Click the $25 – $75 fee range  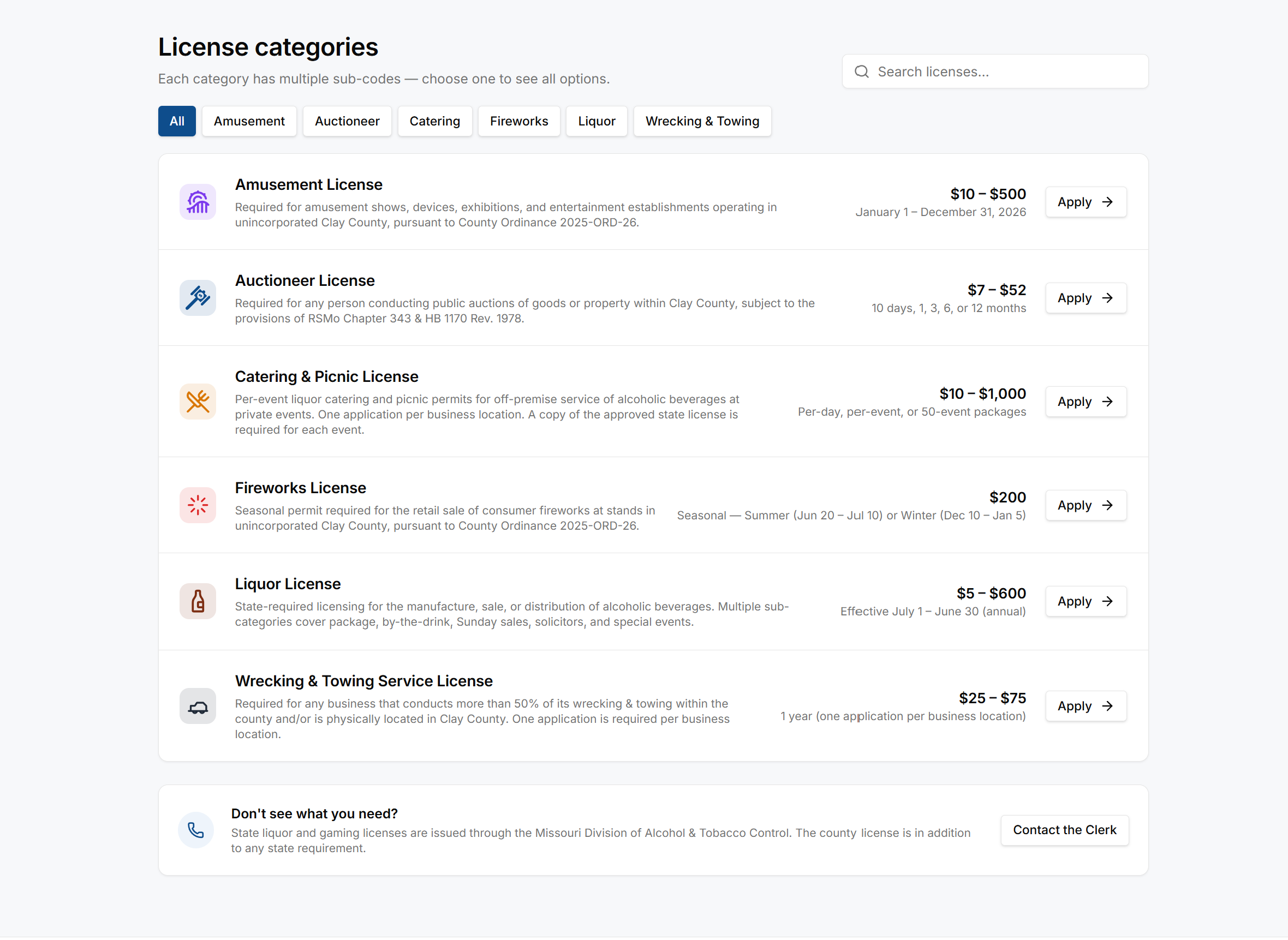992,698
